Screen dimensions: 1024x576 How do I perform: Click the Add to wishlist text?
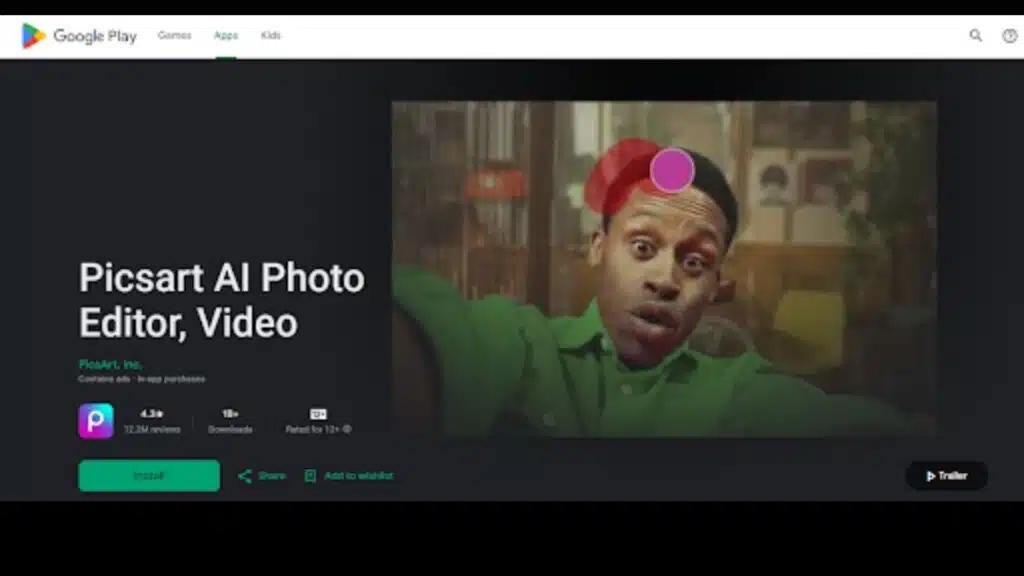(x=357, y=476)
